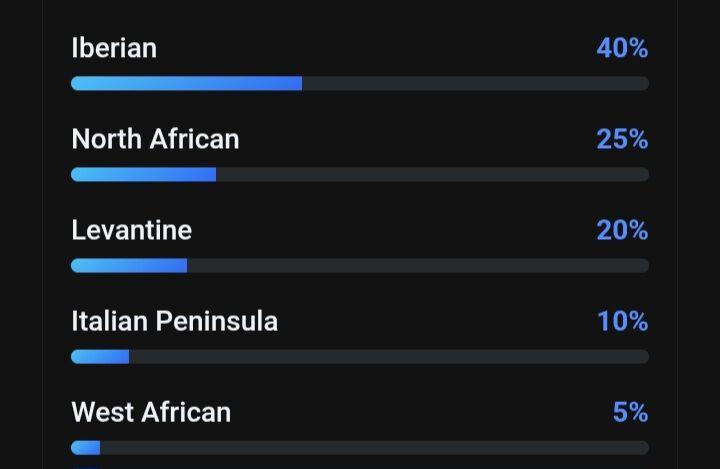The height and width of the screenshot is (469, 720).
Task: Select the North African ancestry label
Action: [155, 139]
